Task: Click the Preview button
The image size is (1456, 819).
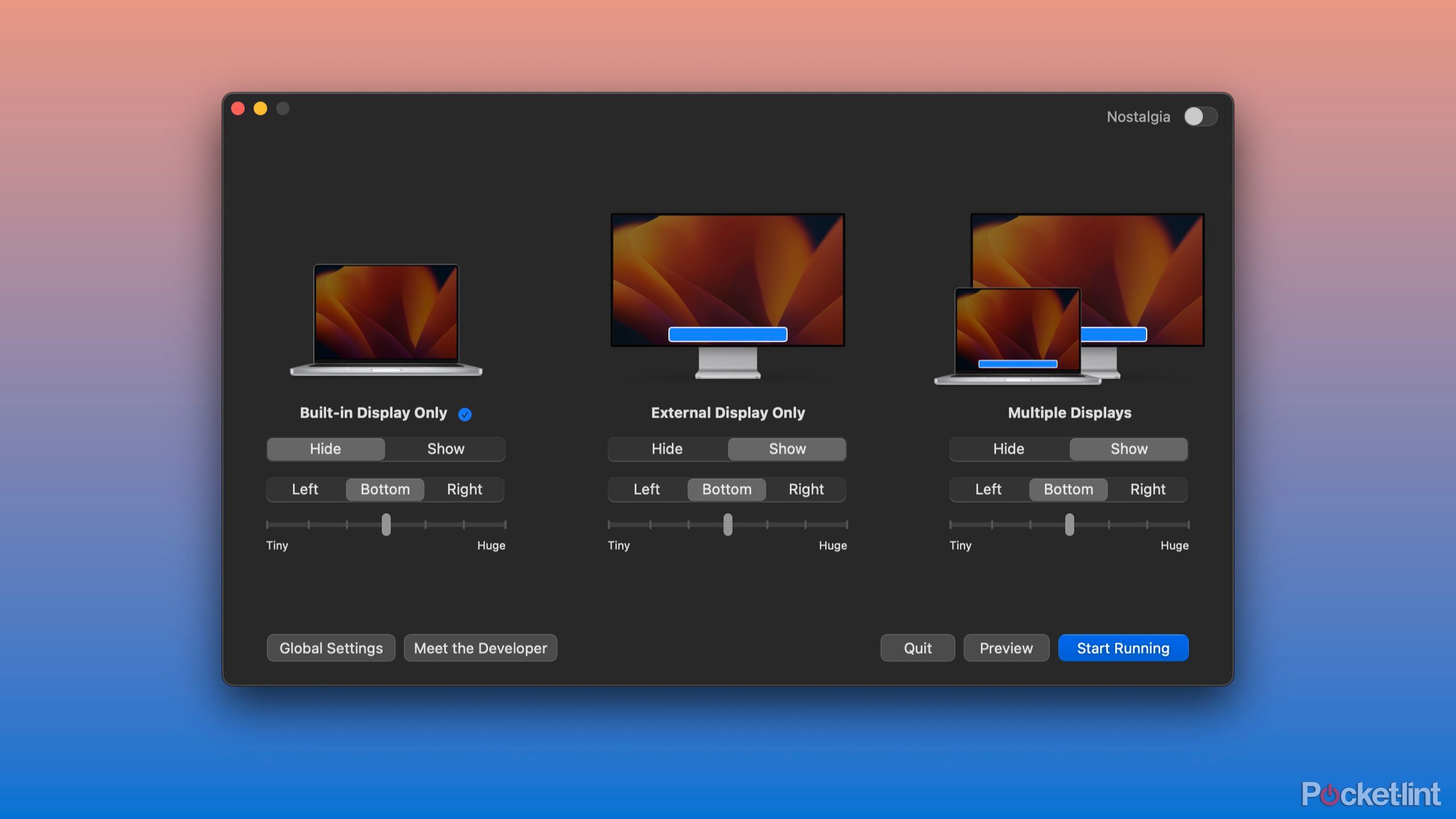Action: point(1006,648)
